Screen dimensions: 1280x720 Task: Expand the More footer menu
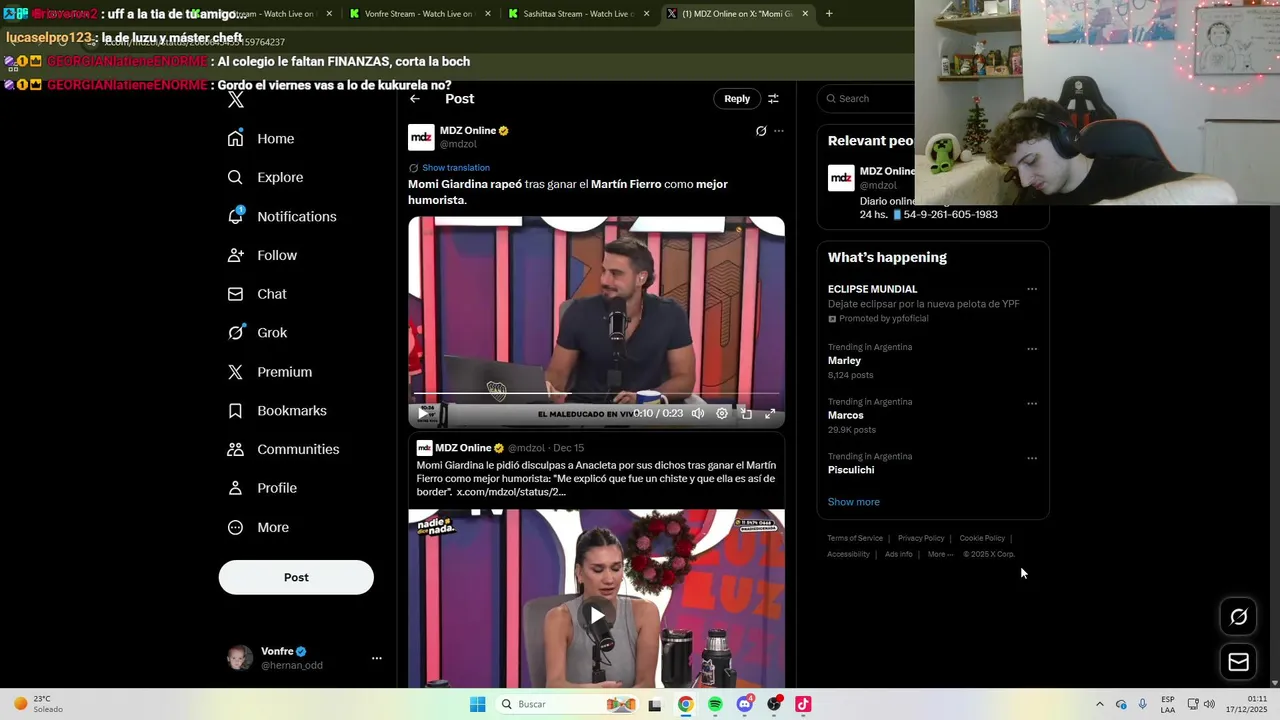point(940,554)
